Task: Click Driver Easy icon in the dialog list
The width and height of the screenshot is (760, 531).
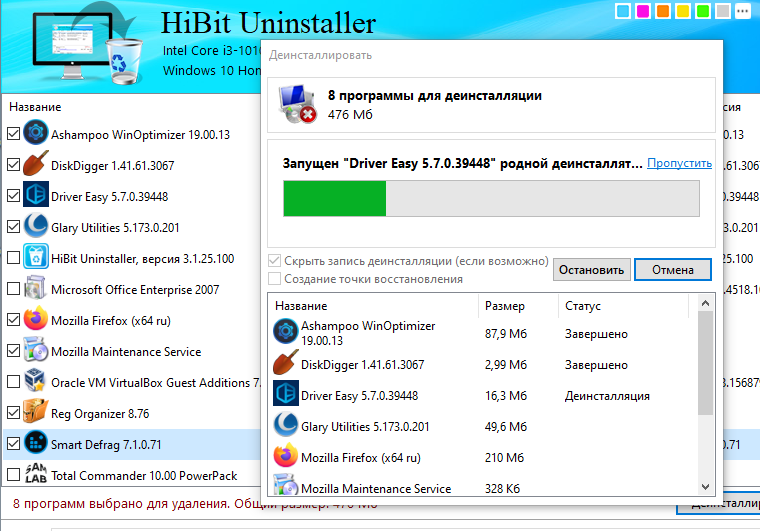Action: [x=285, y=393]
